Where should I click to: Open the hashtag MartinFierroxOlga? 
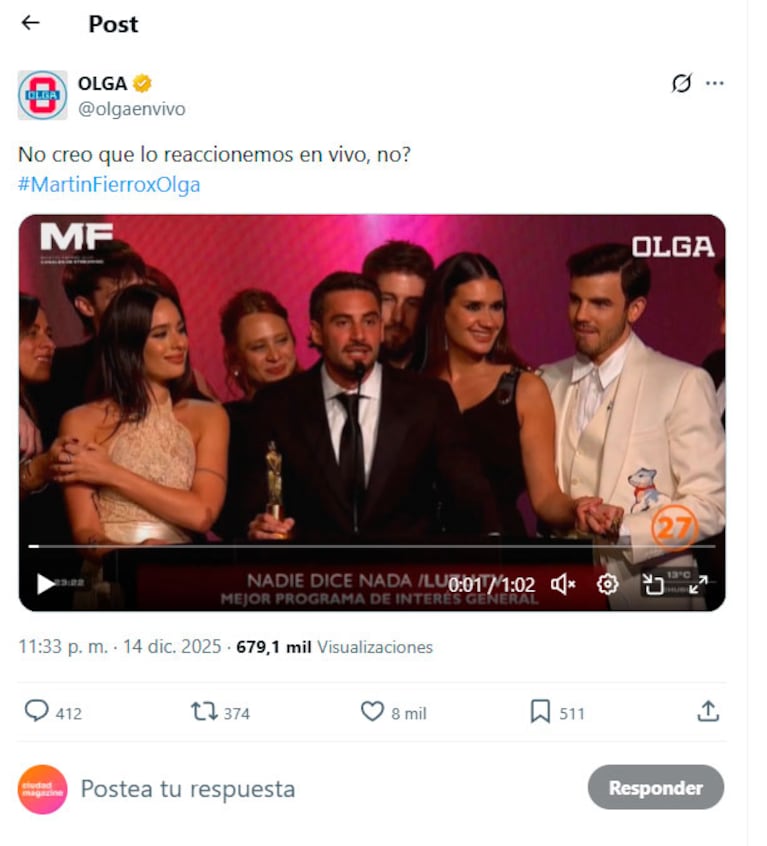click(x=108, y=183)
